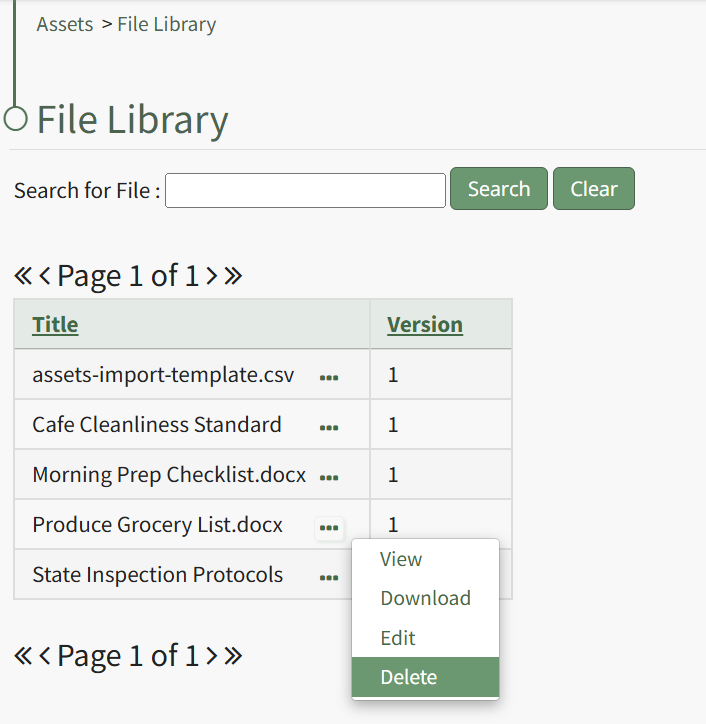The image size is (706, 724).
Task: Jump to first page in bottom pagination
Action: point(23,656)
